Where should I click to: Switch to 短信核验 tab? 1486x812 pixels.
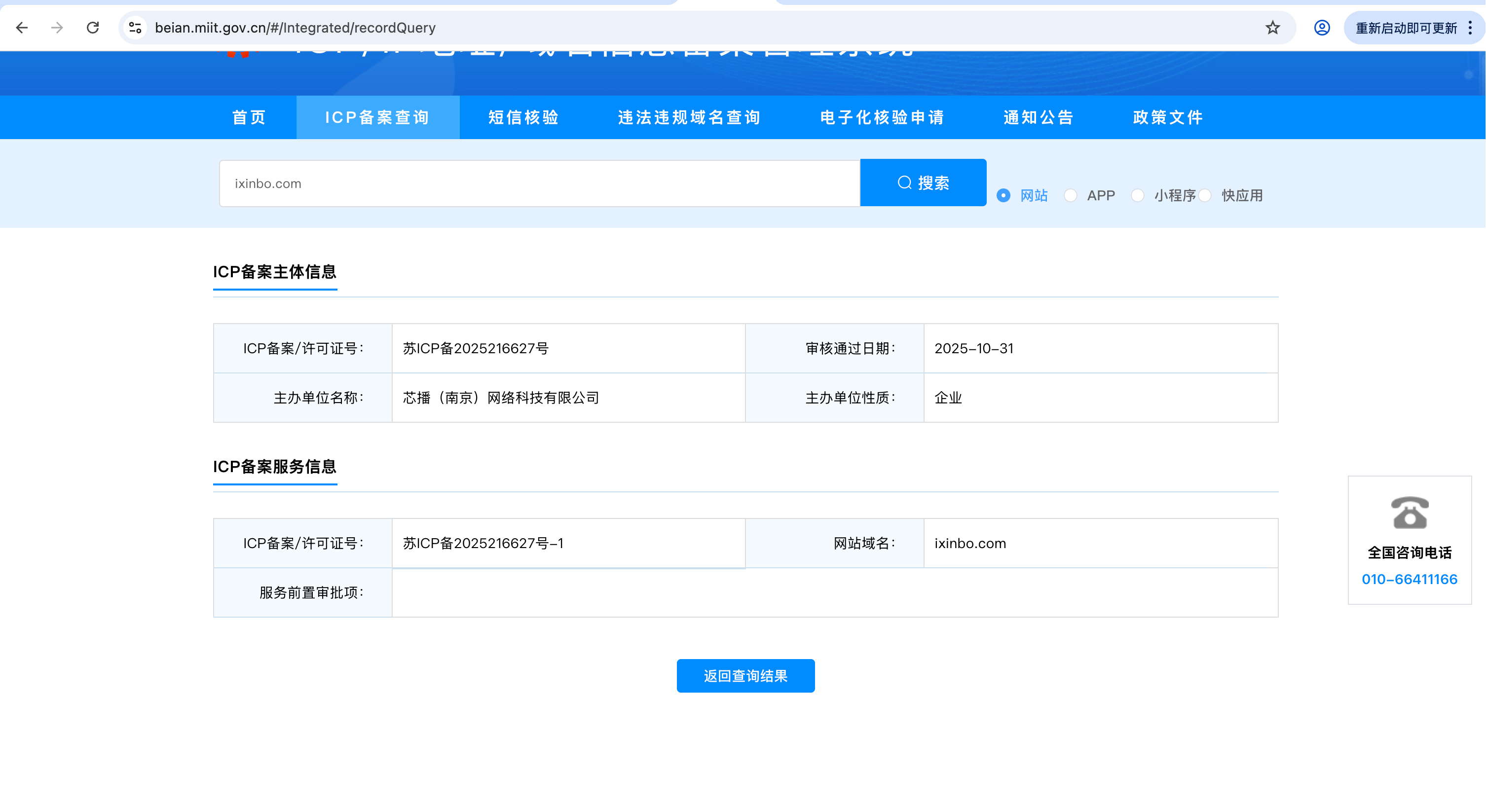523,117
